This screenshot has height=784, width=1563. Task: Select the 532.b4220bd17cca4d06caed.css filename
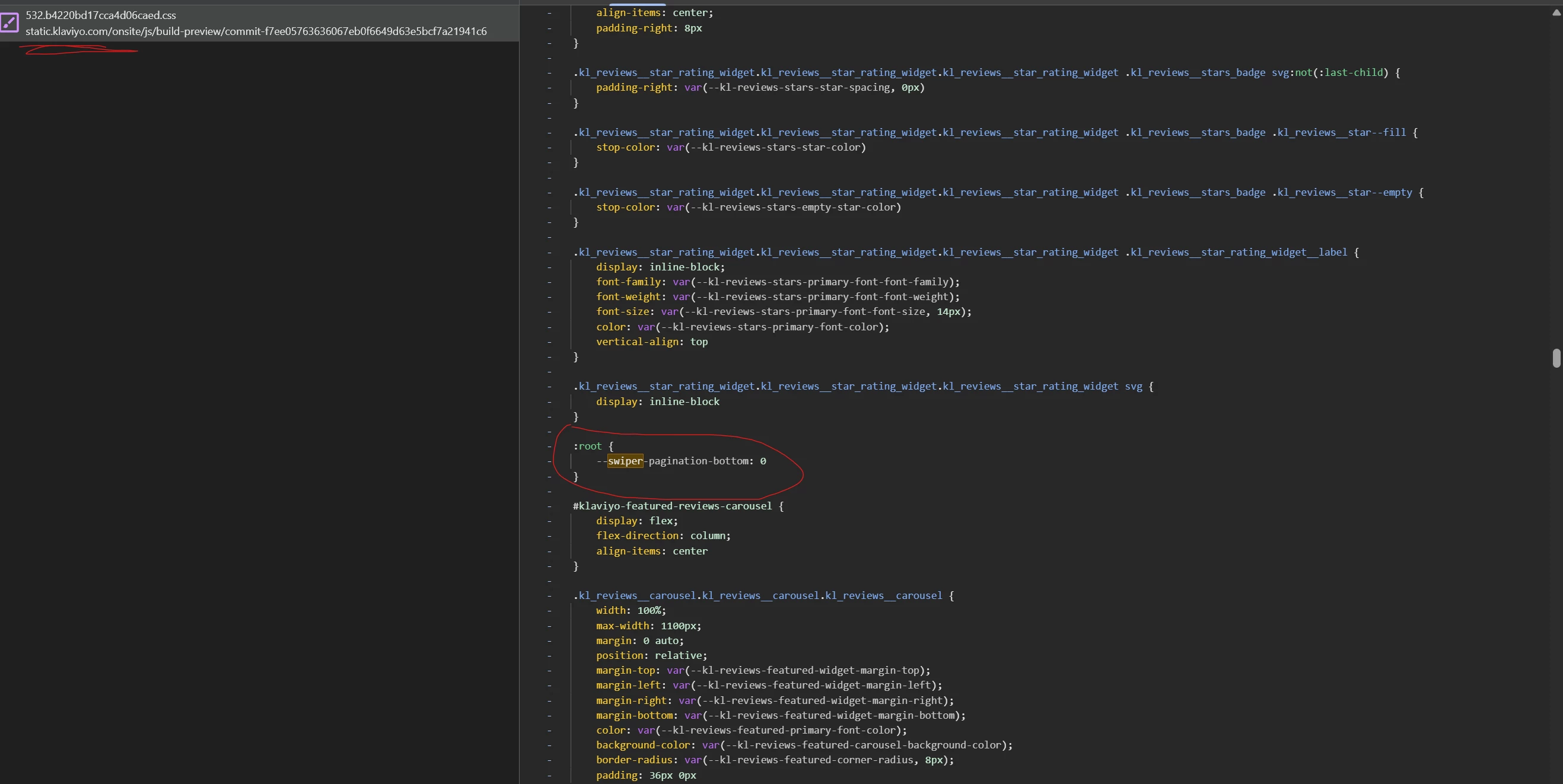[101, 15]
